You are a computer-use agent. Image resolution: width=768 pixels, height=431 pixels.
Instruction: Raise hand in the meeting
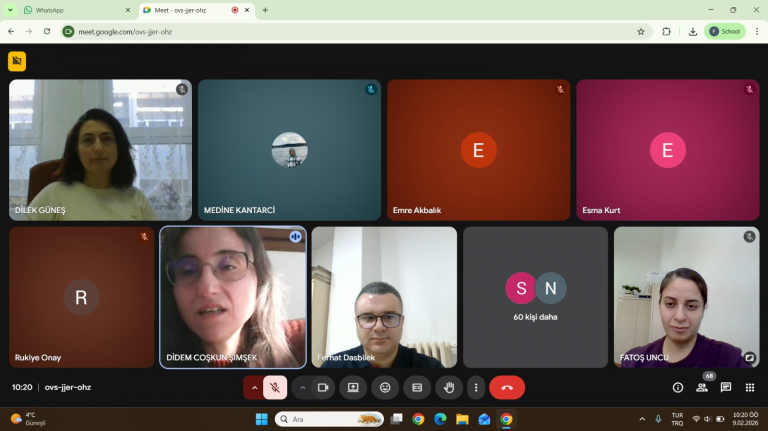[449, 387]
